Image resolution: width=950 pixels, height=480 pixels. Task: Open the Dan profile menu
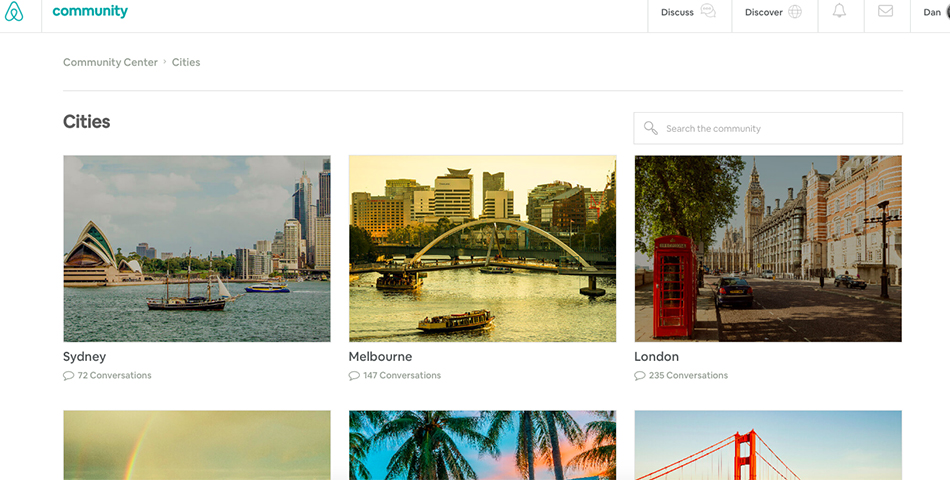coord(932,12)
